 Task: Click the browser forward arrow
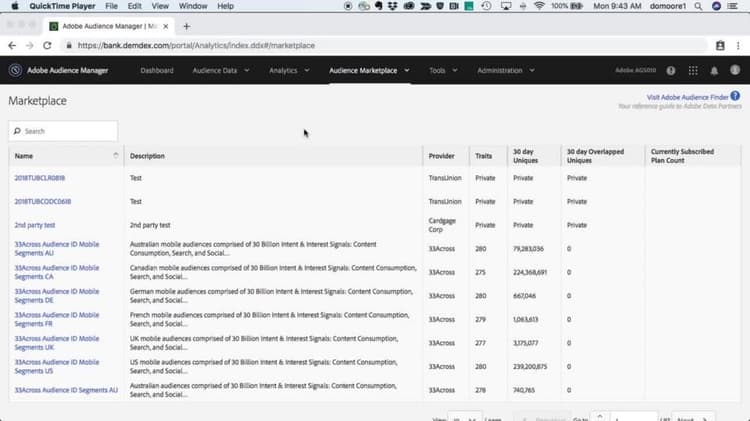tap(30, 45)
